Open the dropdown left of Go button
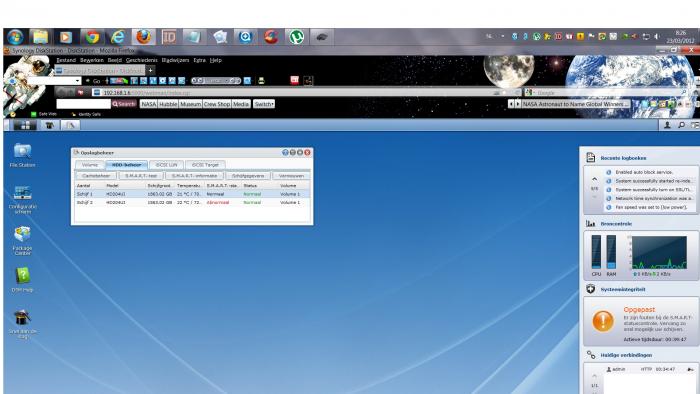Image resolution: width=700 pixels, height=394 pixels. [x=78, y=81]
